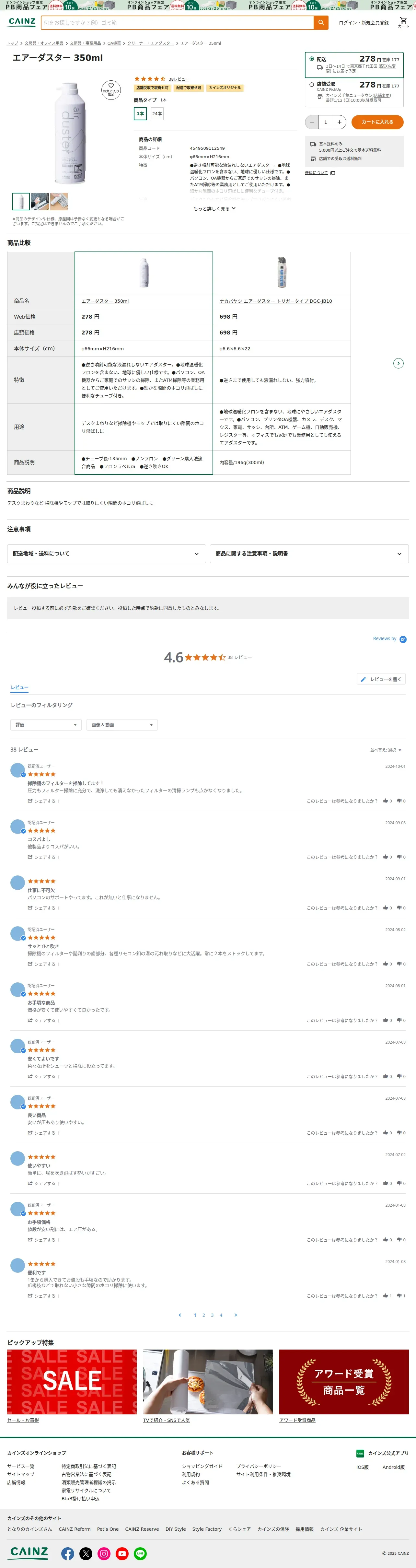Thumbs up review dated 2024-10-01
Viewport: 416px width, 1568px height.
pos(386,801)
